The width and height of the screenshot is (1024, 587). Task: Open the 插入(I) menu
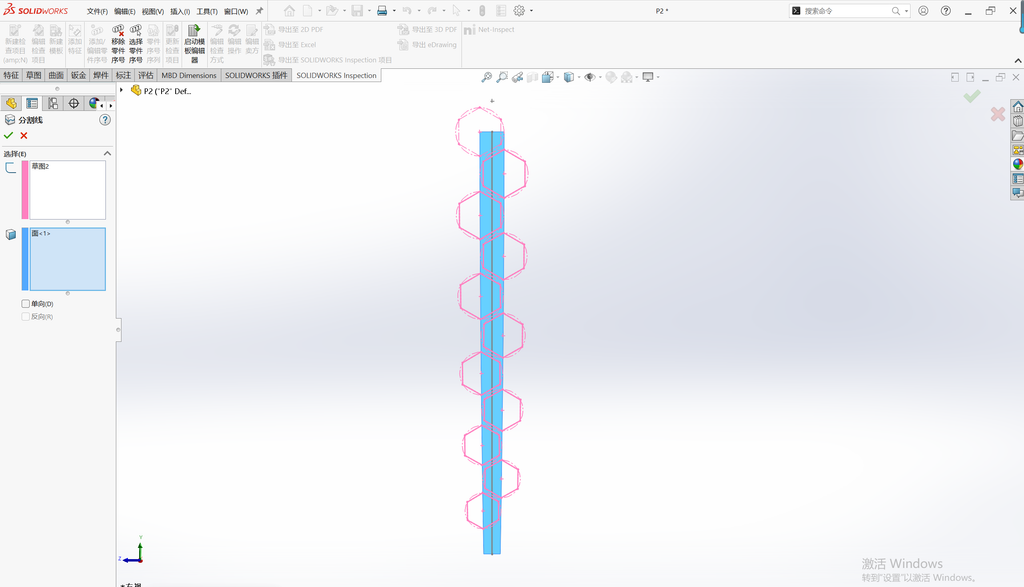(180, 12)
